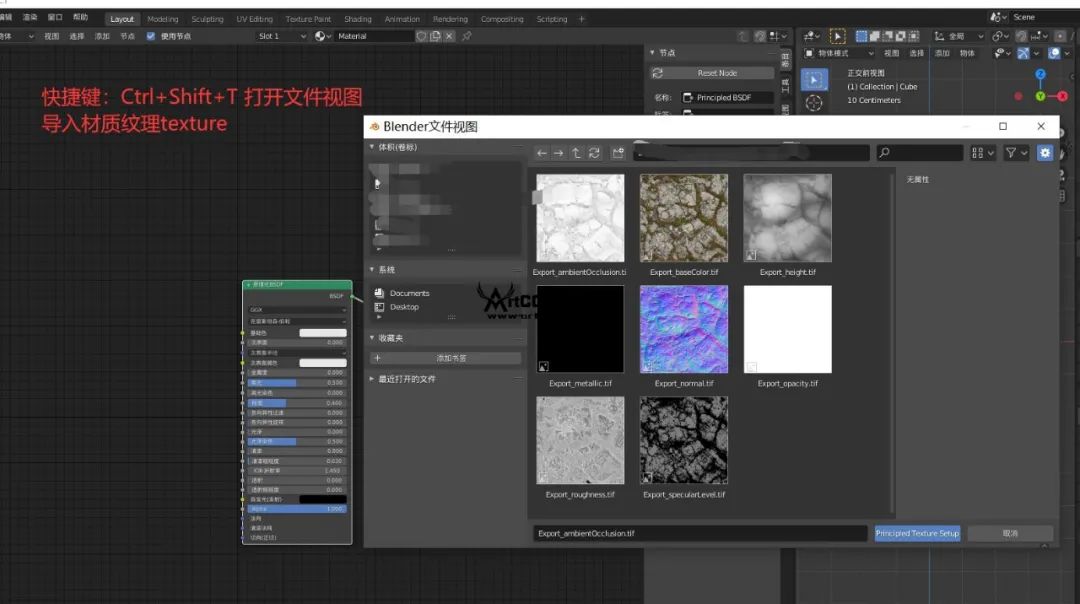Open the filter settings dropdown

coord(1016,153)
